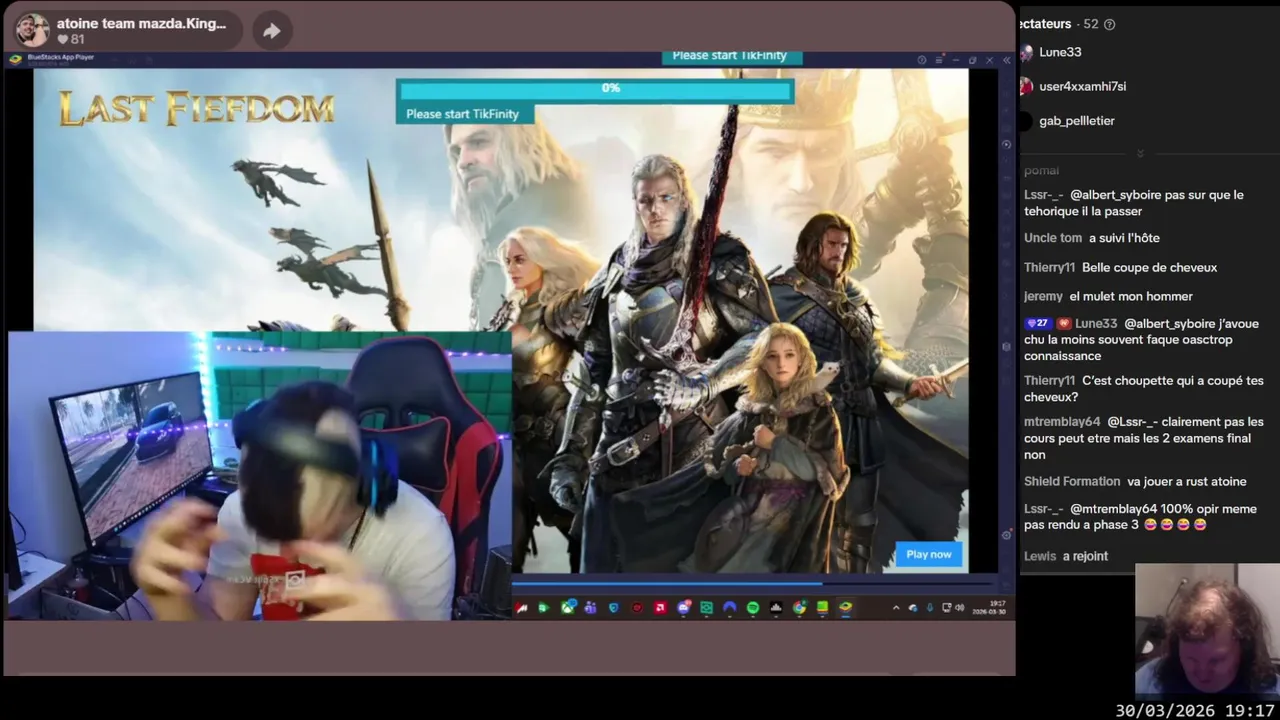Open Discord from the taskbar

click(x=684, y=608)
